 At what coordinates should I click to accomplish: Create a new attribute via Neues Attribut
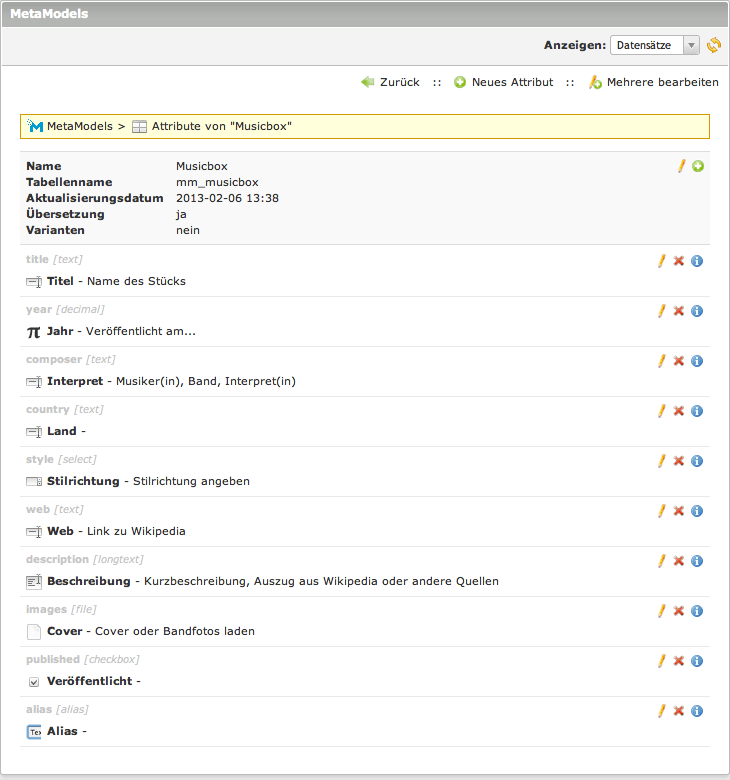pyautogui.click(x=503, y=82)
